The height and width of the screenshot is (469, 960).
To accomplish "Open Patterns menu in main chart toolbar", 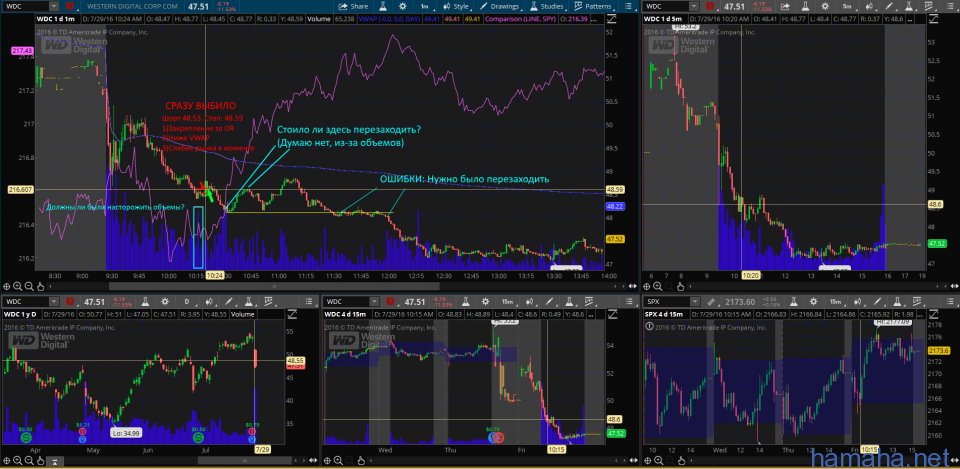I will [x=593, y=7].
